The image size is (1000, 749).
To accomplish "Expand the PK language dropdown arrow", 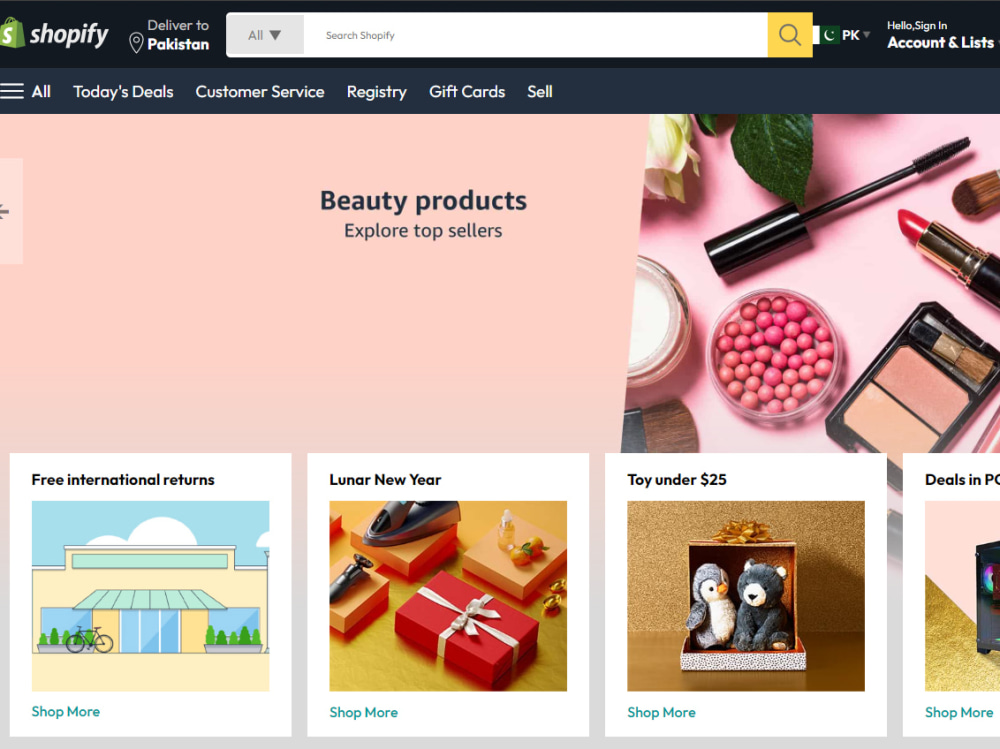I will [866, 35].
